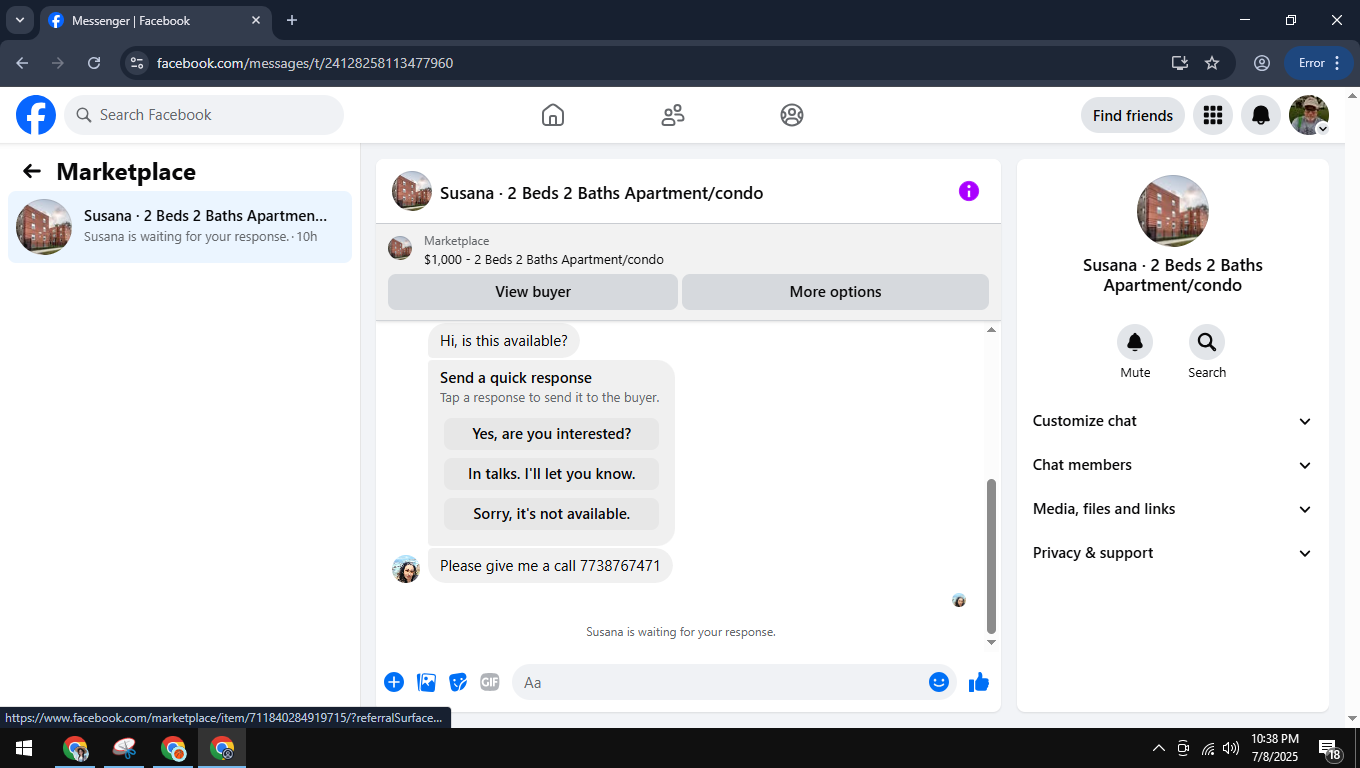Show hidden system tray icons
Viewport: 1360px width, 768px height.
point(1159,748)
